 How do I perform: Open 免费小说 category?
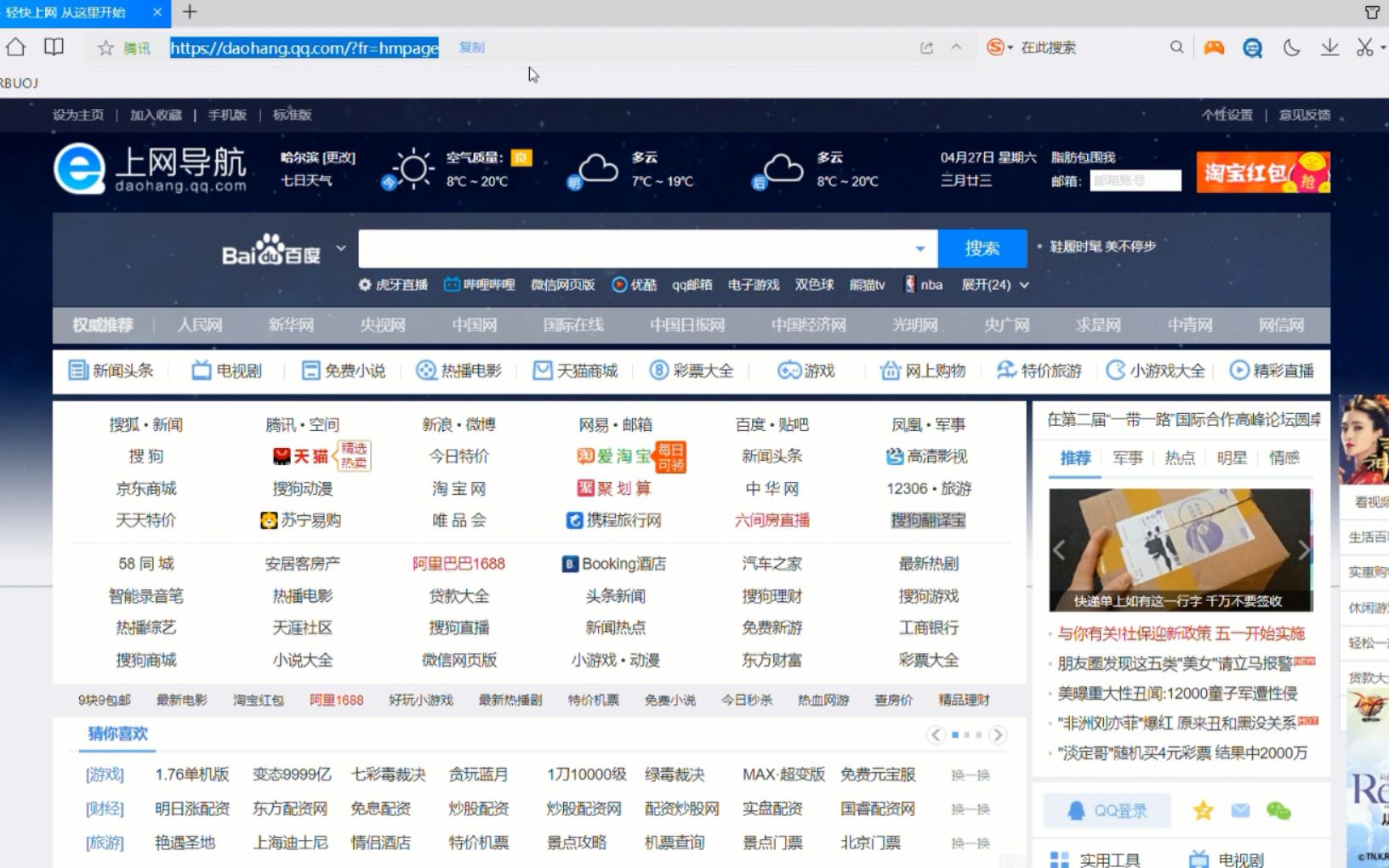coord(344,371)
